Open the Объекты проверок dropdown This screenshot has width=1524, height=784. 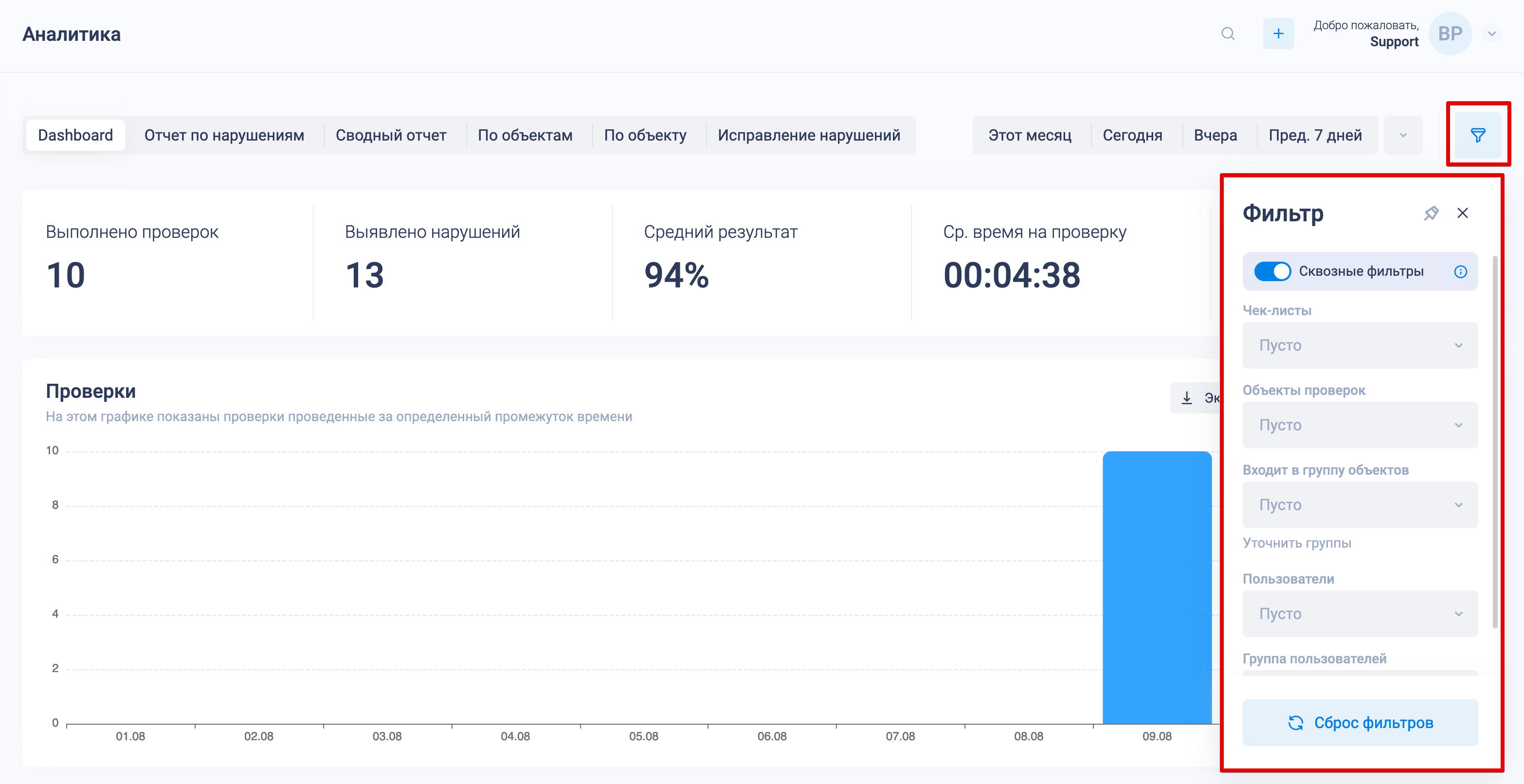coord(1360,425)
